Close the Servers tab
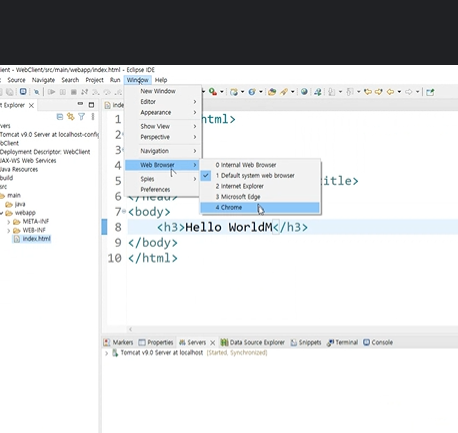Image resolution: width=458 pixels, height=433 pixels. [x=212, y=343]
